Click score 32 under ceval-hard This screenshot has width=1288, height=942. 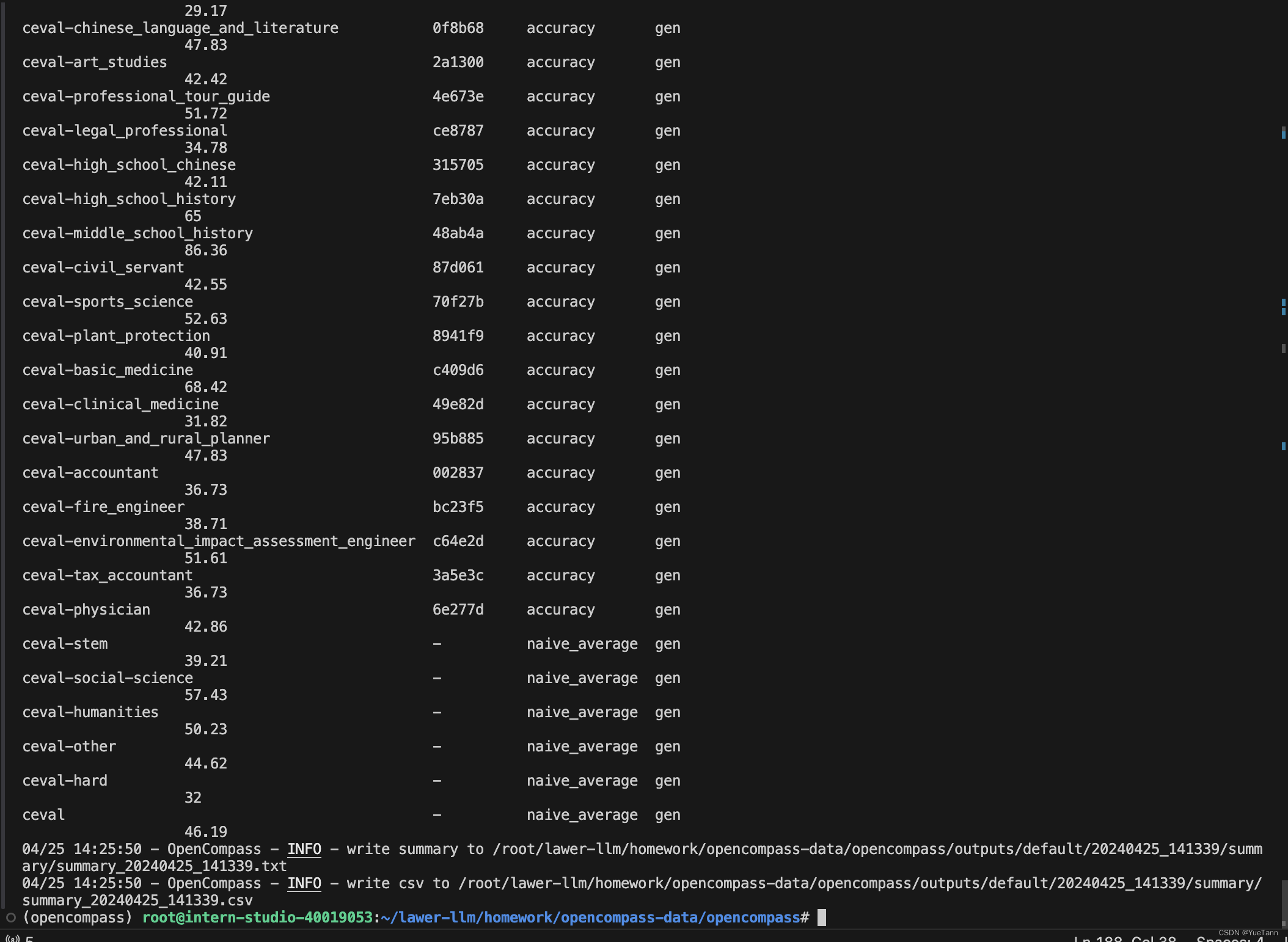pos(193,798)
